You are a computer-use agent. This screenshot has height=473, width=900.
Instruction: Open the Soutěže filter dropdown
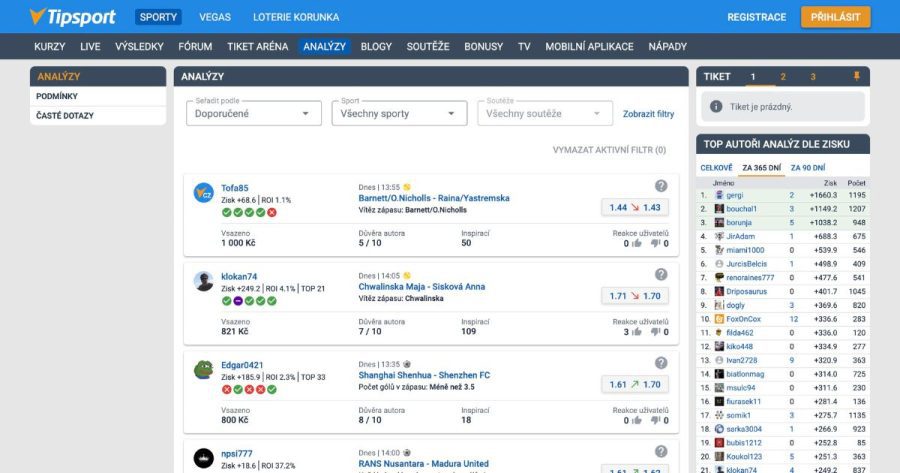(x=544, y=114)
